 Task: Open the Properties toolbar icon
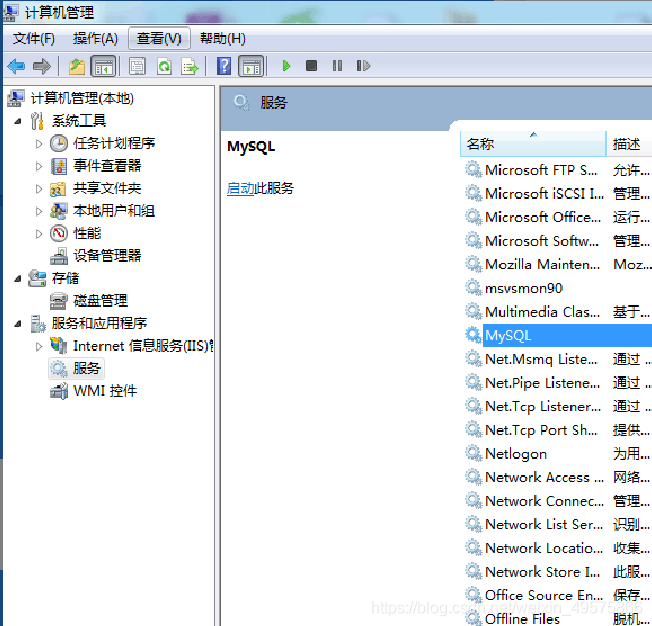coord(137,66)
